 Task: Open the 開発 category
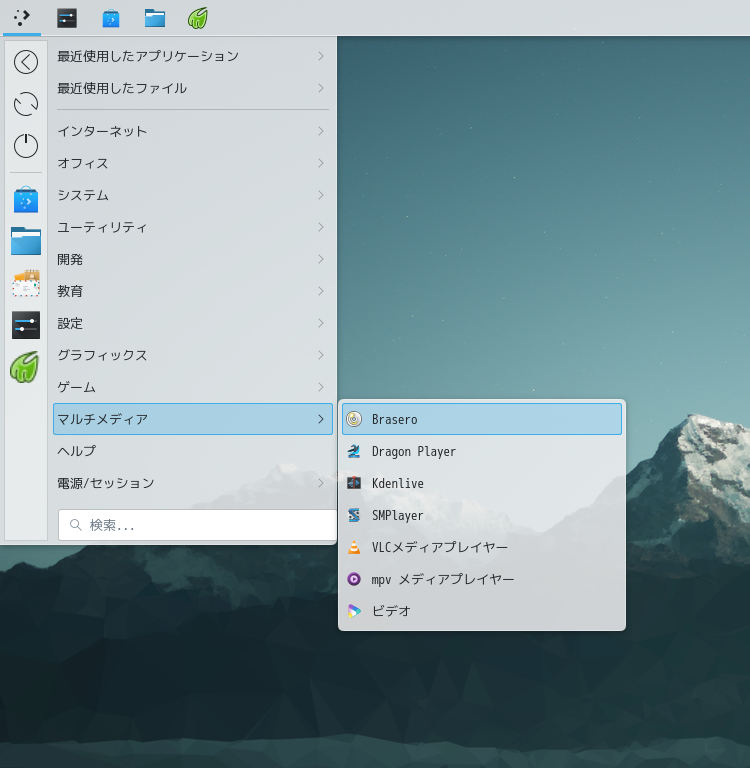[193, 259]
